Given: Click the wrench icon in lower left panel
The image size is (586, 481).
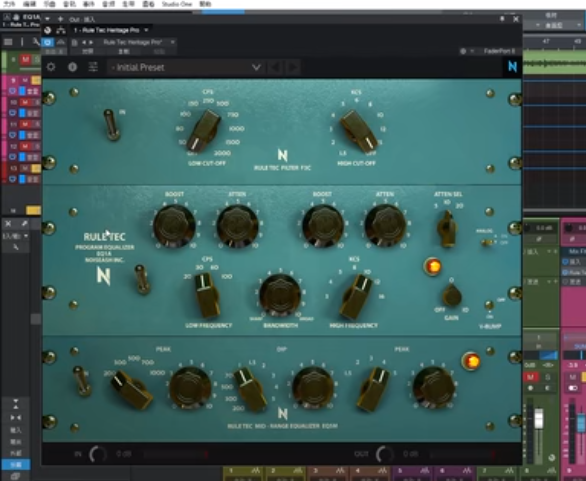Looking at the screenshot, I should (x=15, y=247).
